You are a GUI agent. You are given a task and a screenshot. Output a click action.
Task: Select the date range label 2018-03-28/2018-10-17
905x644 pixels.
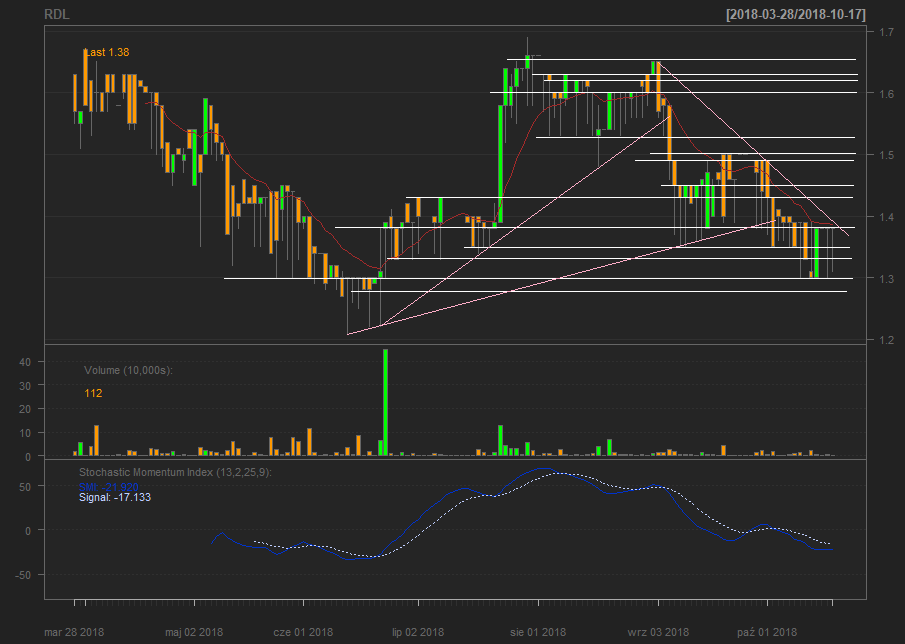click(x=796, y=15)
